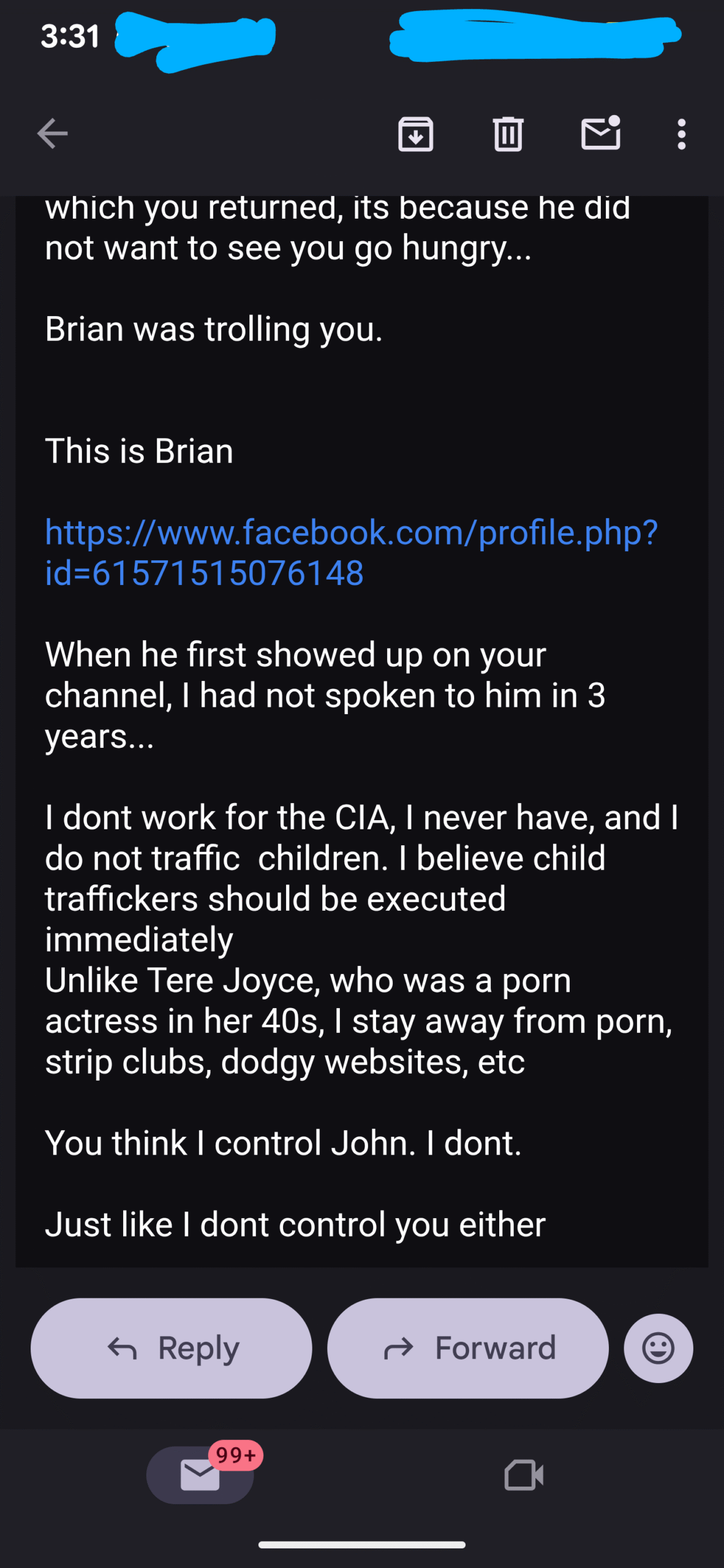Tap the home gesture bar
Viewport: 724px width, 1568px height.
(362, 1544)
